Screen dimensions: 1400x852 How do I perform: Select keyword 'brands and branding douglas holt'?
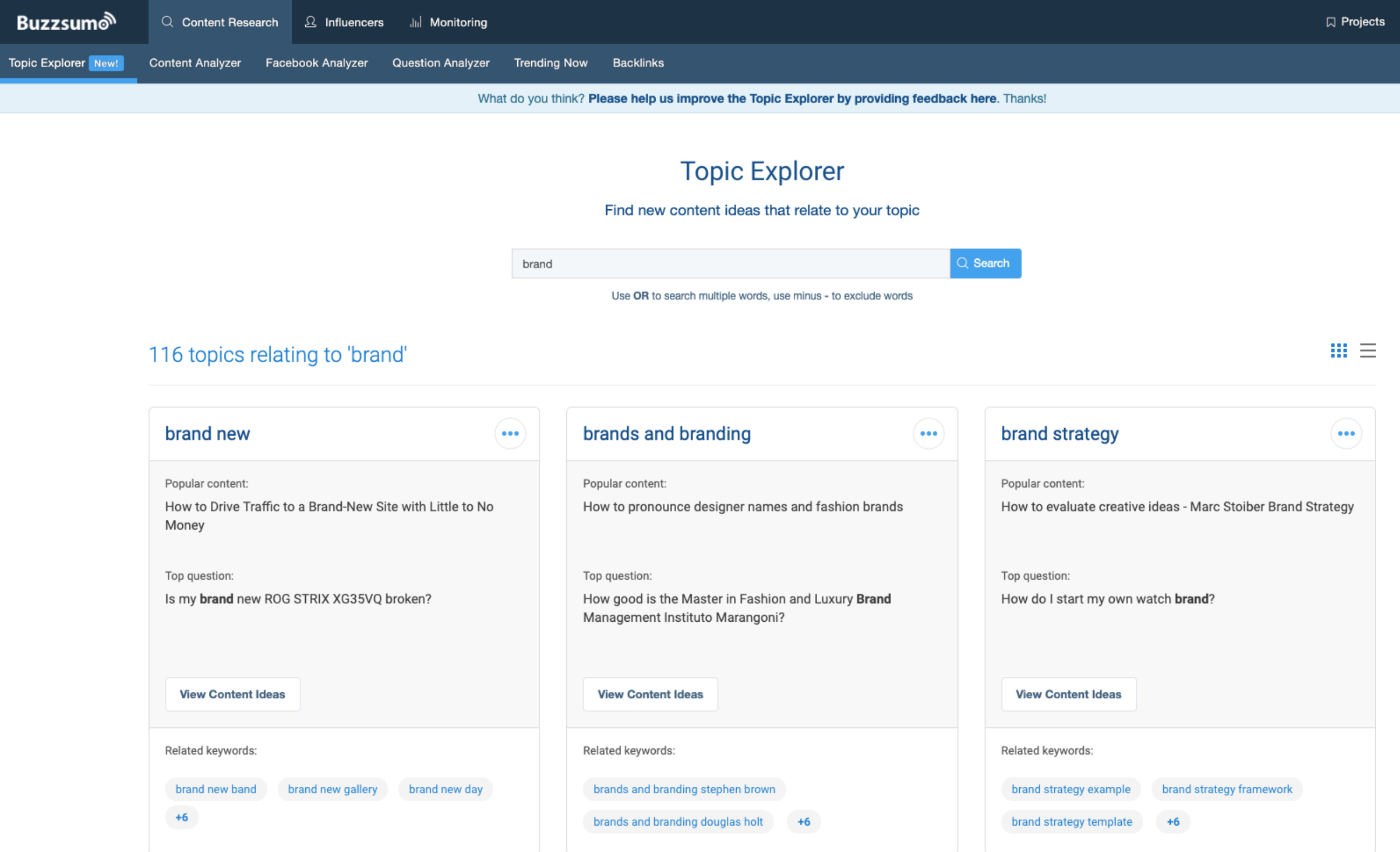pyautogui.click(x=678, y=821)
